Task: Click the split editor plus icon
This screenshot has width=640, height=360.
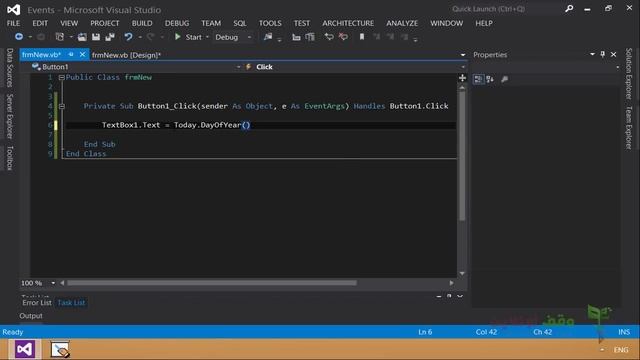Action: (462, 78)
